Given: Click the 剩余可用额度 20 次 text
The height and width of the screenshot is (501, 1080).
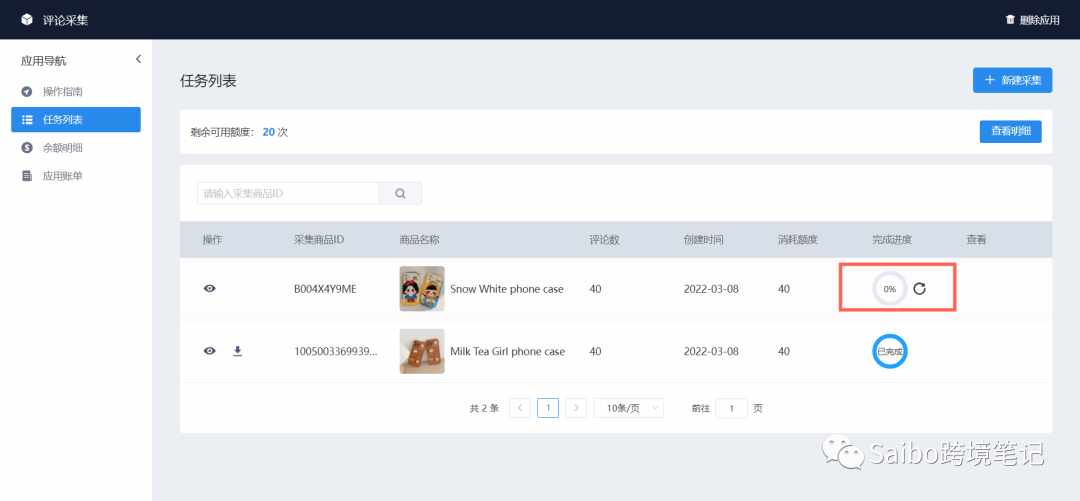Looking at the screenshot, I should coord(239,132).
